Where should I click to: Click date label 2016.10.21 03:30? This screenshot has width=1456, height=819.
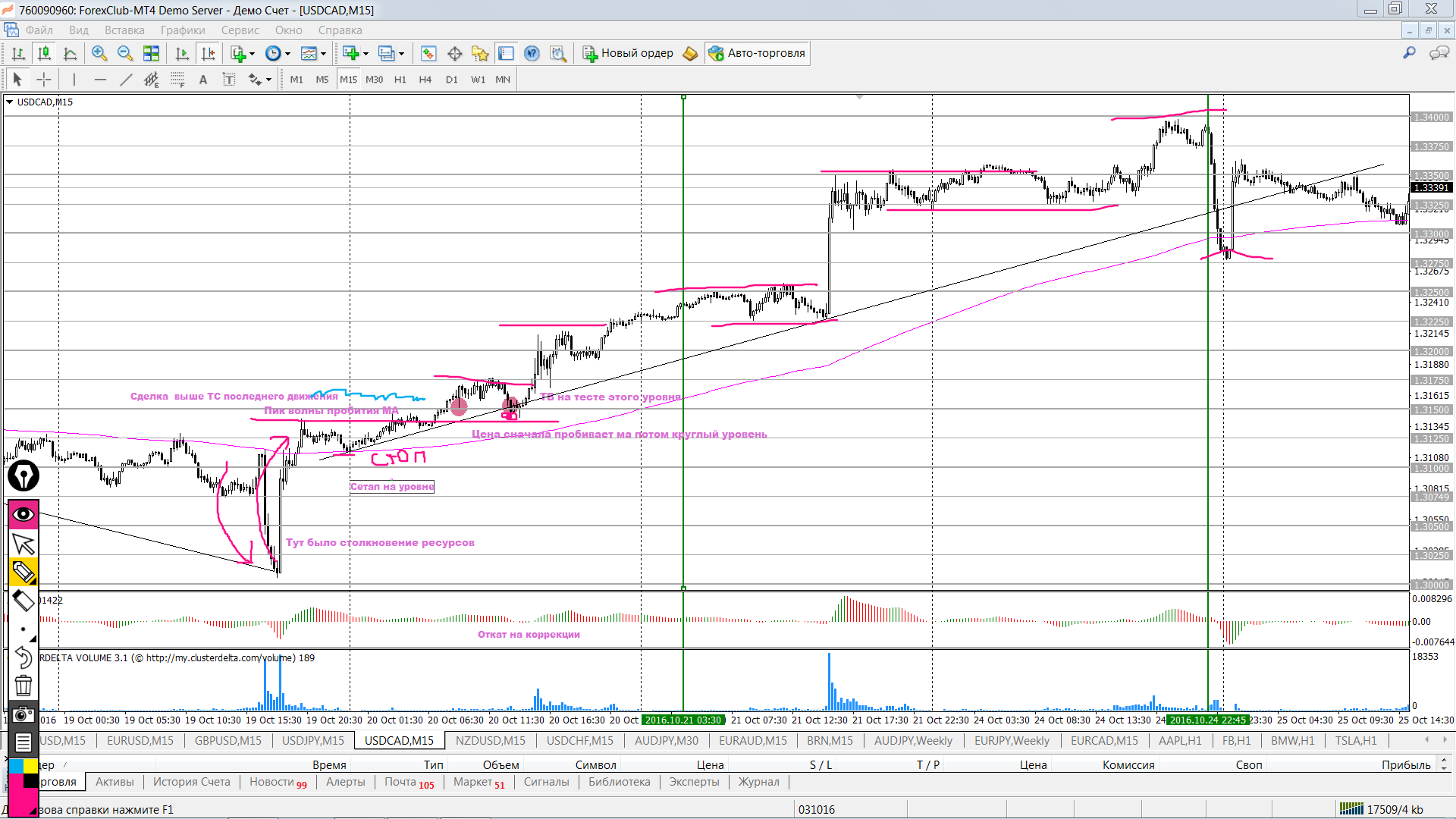click(683, 720)
